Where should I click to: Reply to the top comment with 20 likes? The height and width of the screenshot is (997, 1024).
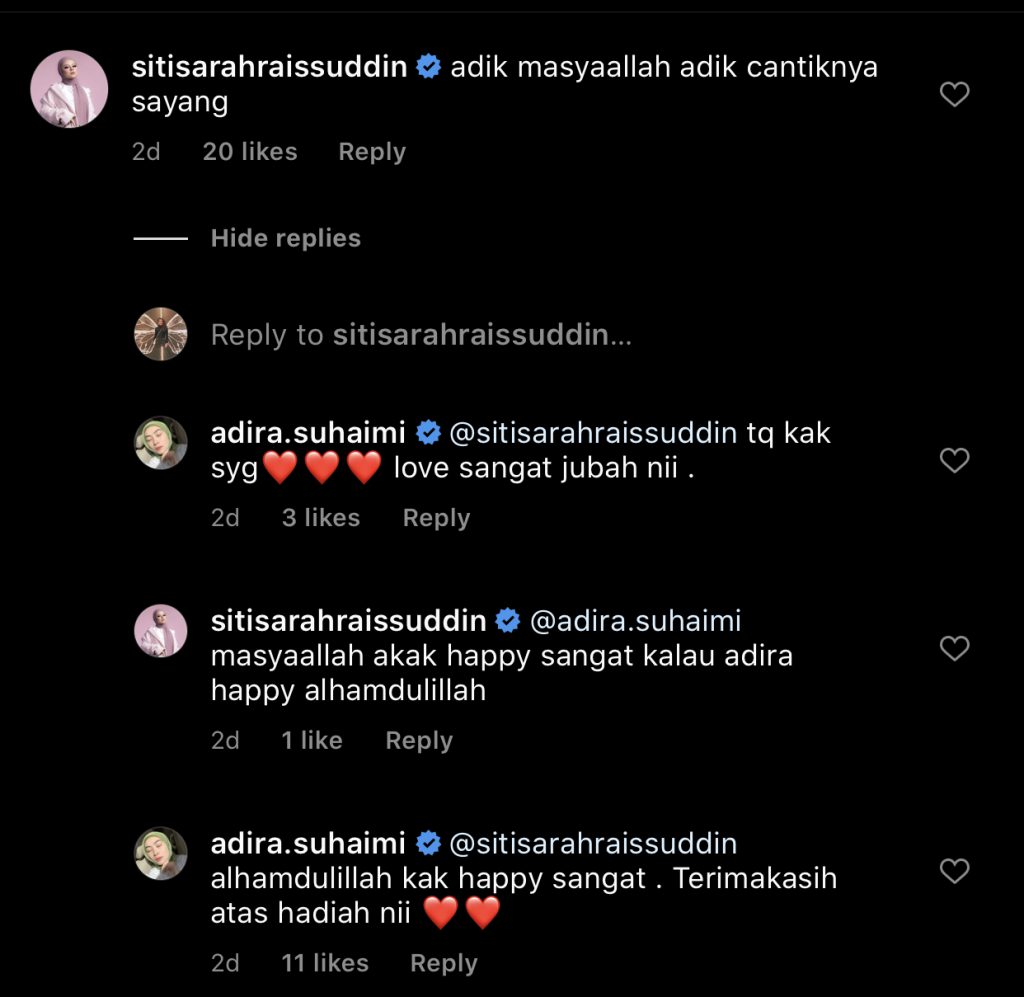click(372, 152)
